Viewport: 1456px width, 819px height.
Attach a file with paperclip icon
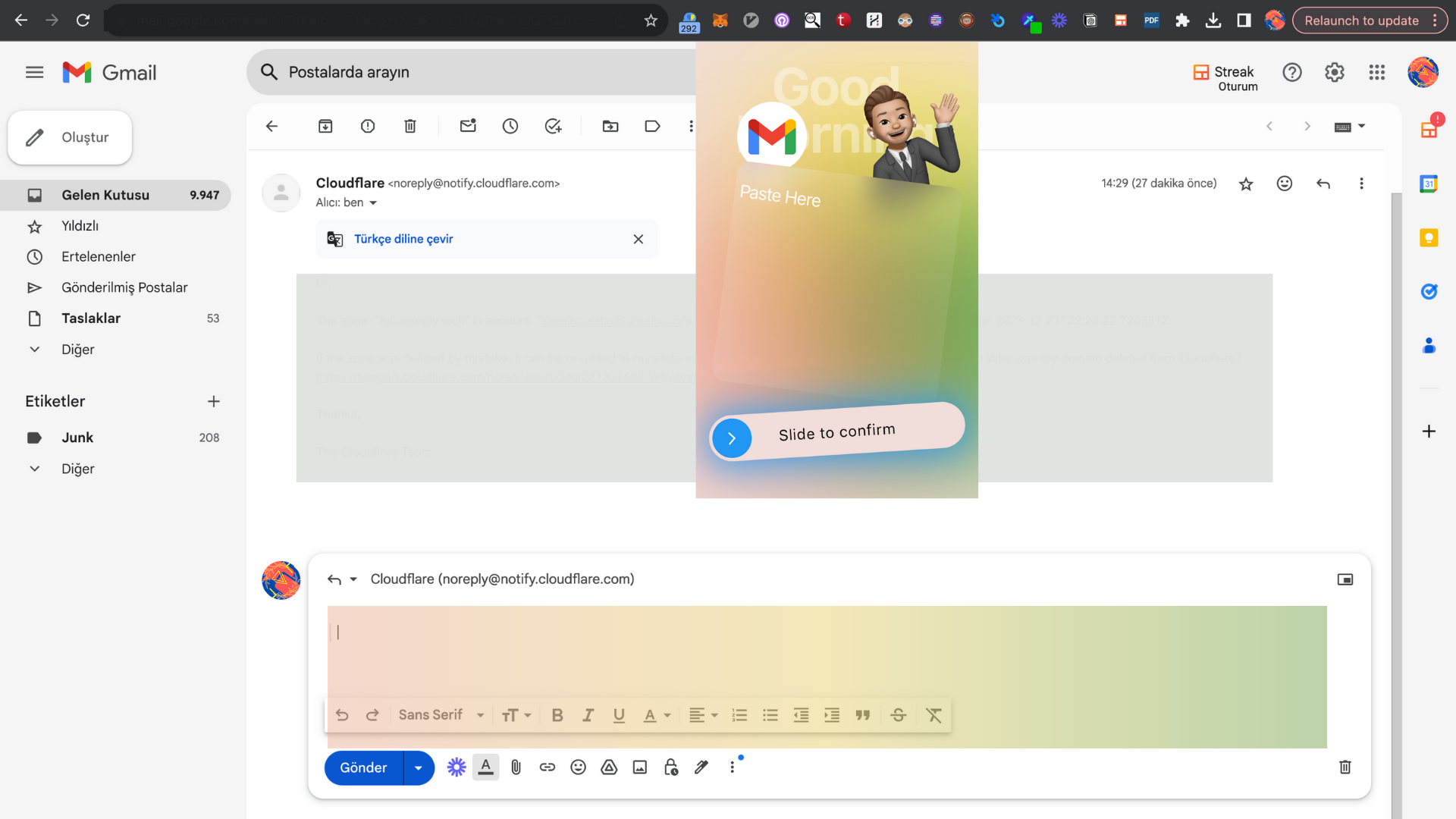click(516, 767)
